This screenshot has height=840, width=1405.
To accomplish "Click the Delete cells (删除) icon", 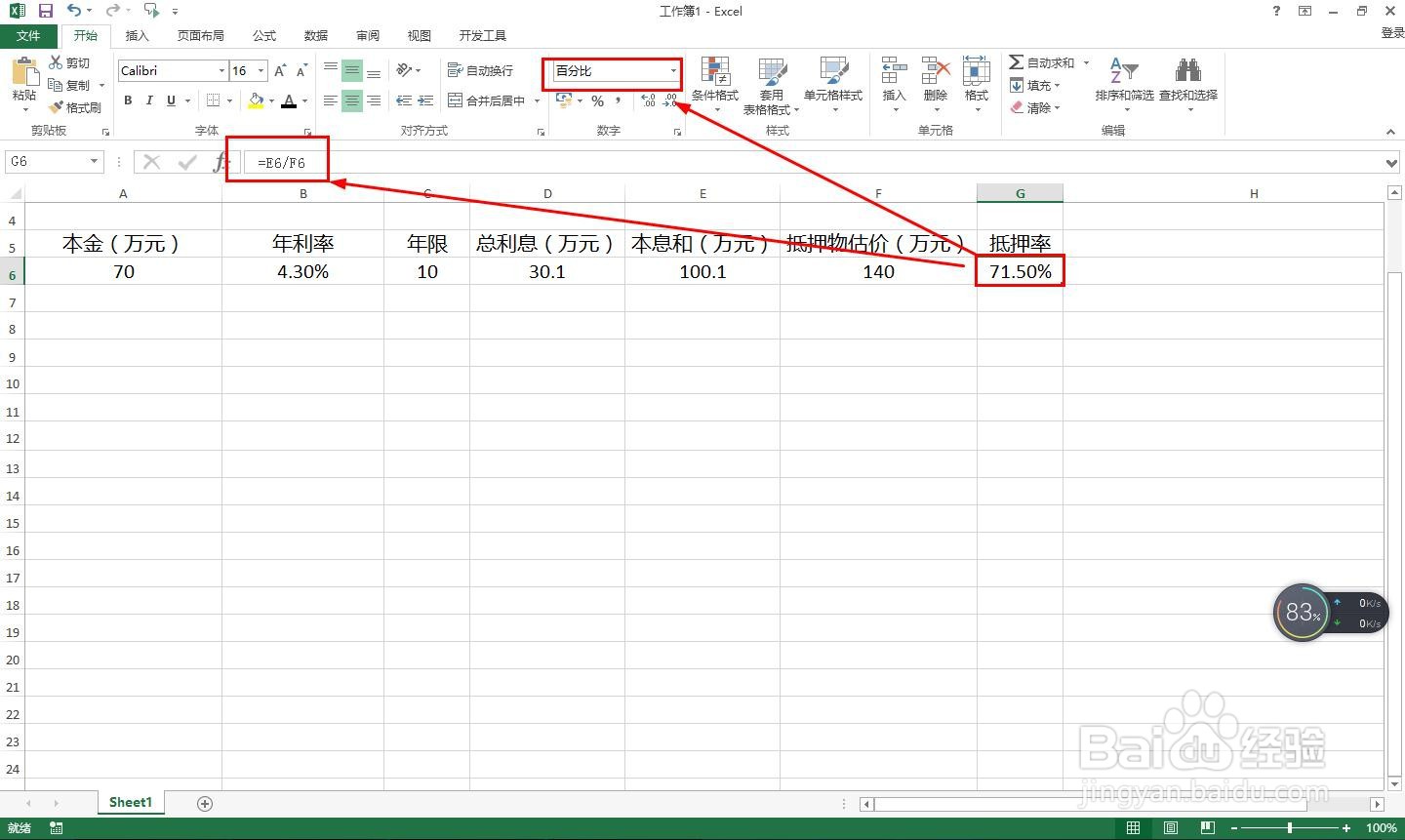I will pyautogui.click(x=935, y=71).
